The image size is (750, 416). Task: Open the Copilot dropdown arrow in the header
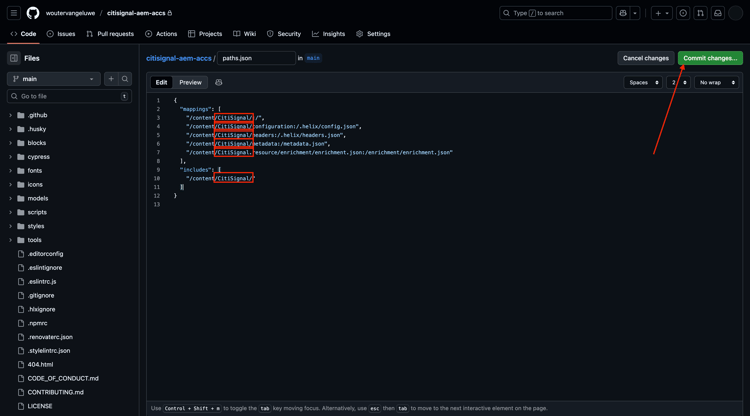click(635, 13)
